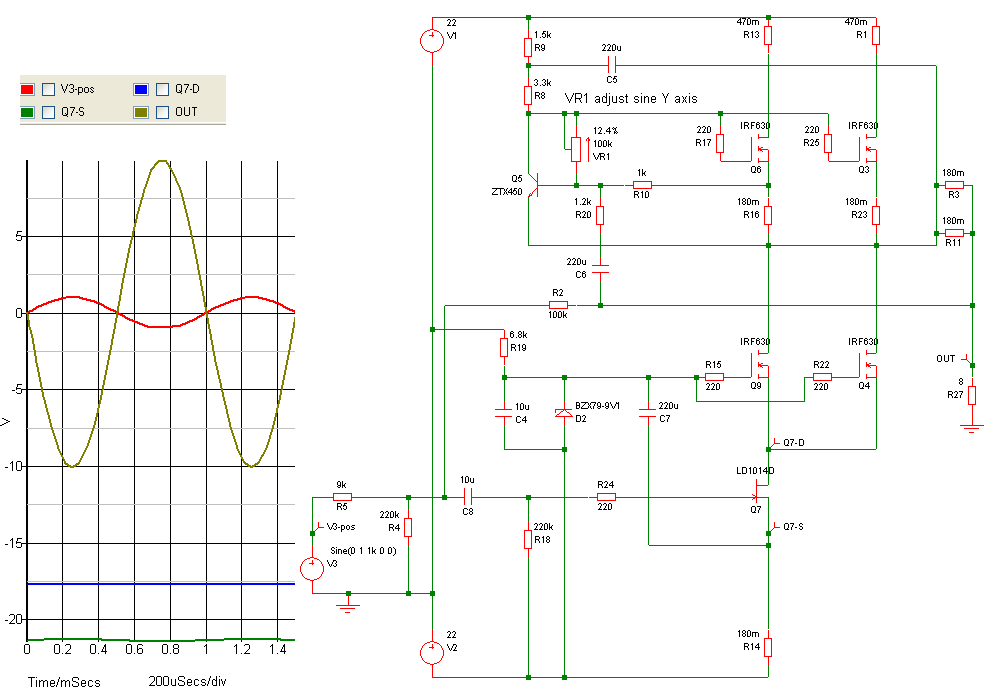
Task: Click the 'VR1 adjust sine Y axis' note
Action: coord(631,99)
